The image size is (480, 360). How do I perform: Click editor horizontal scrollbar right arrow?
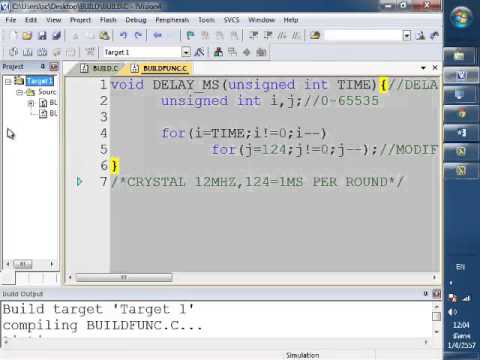(x=434, y=277)
